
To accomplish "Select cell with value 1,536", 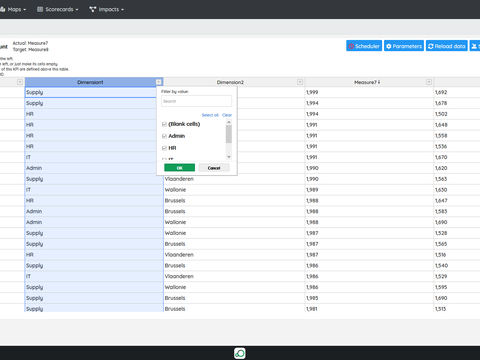I will click(x=457, y=146).
